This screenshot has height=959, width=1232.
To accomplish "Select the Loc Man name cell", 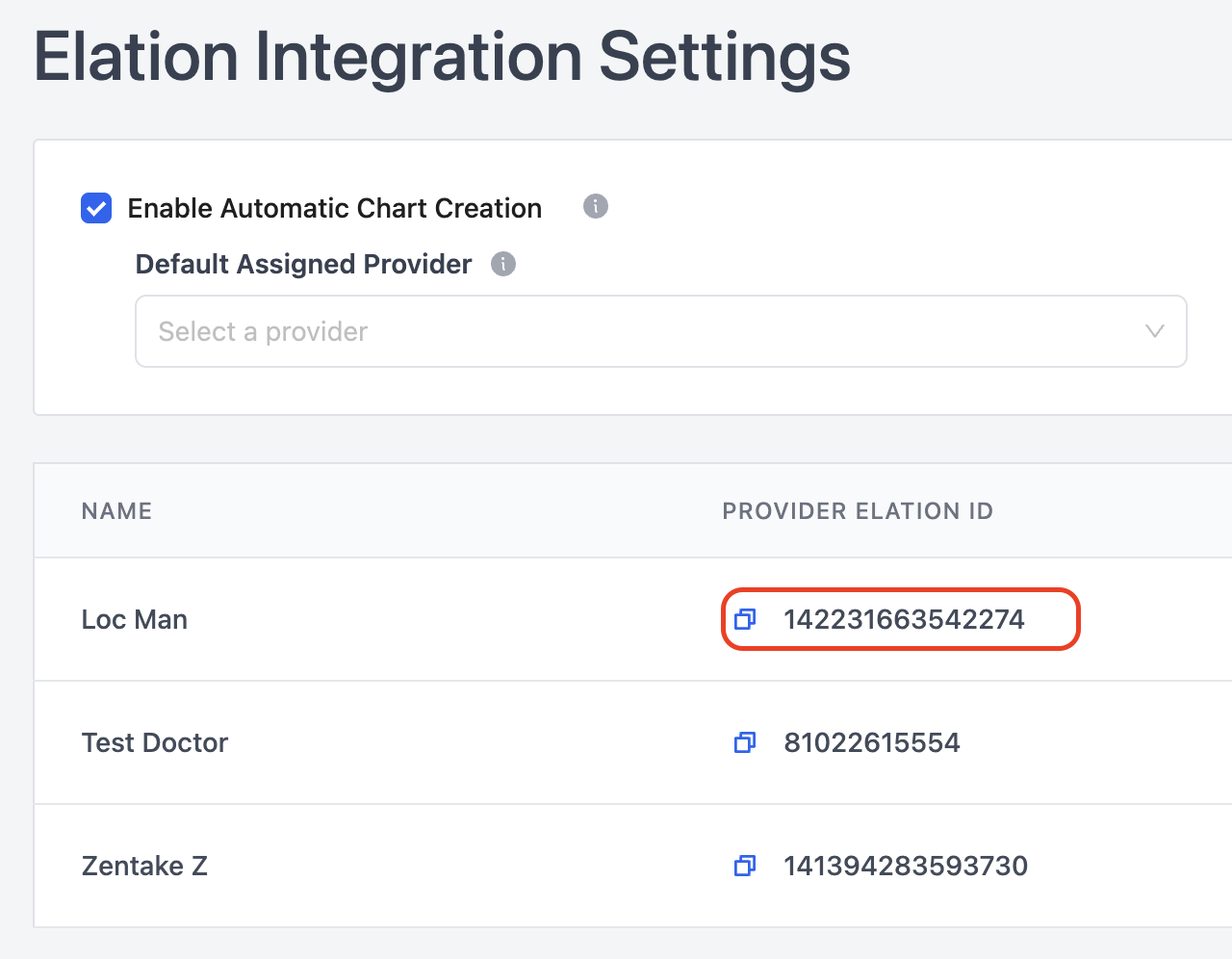I will (x=135, y=619).
